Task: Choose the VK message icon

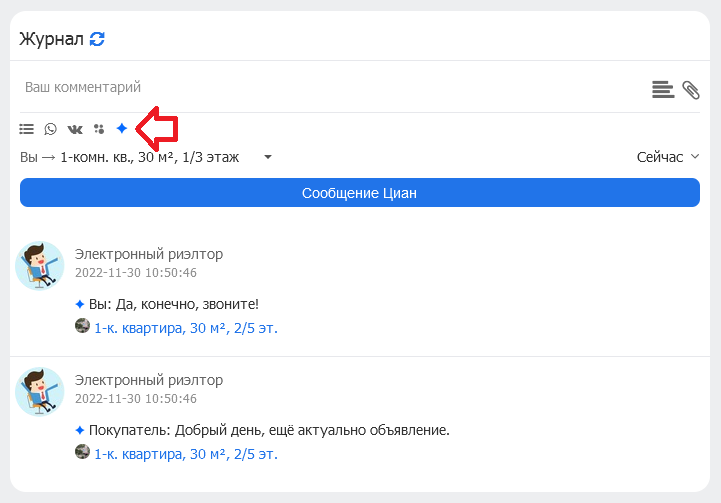Action: 75,129
